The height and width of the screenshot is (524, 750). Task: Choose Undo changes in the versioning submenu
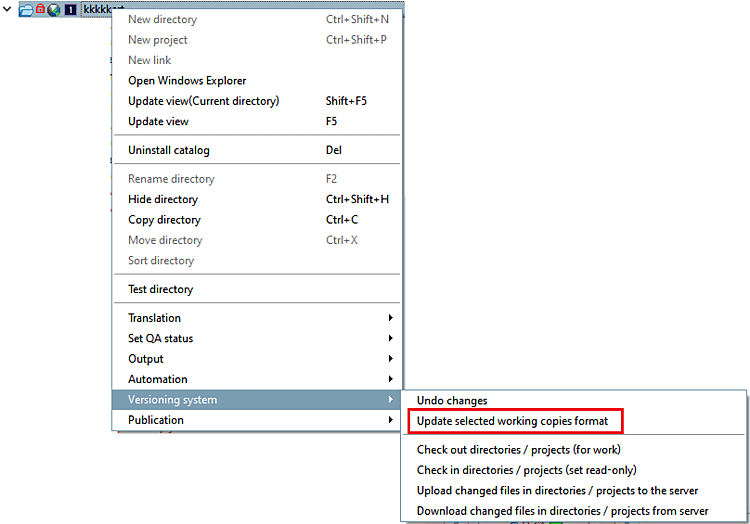point(452,401)
